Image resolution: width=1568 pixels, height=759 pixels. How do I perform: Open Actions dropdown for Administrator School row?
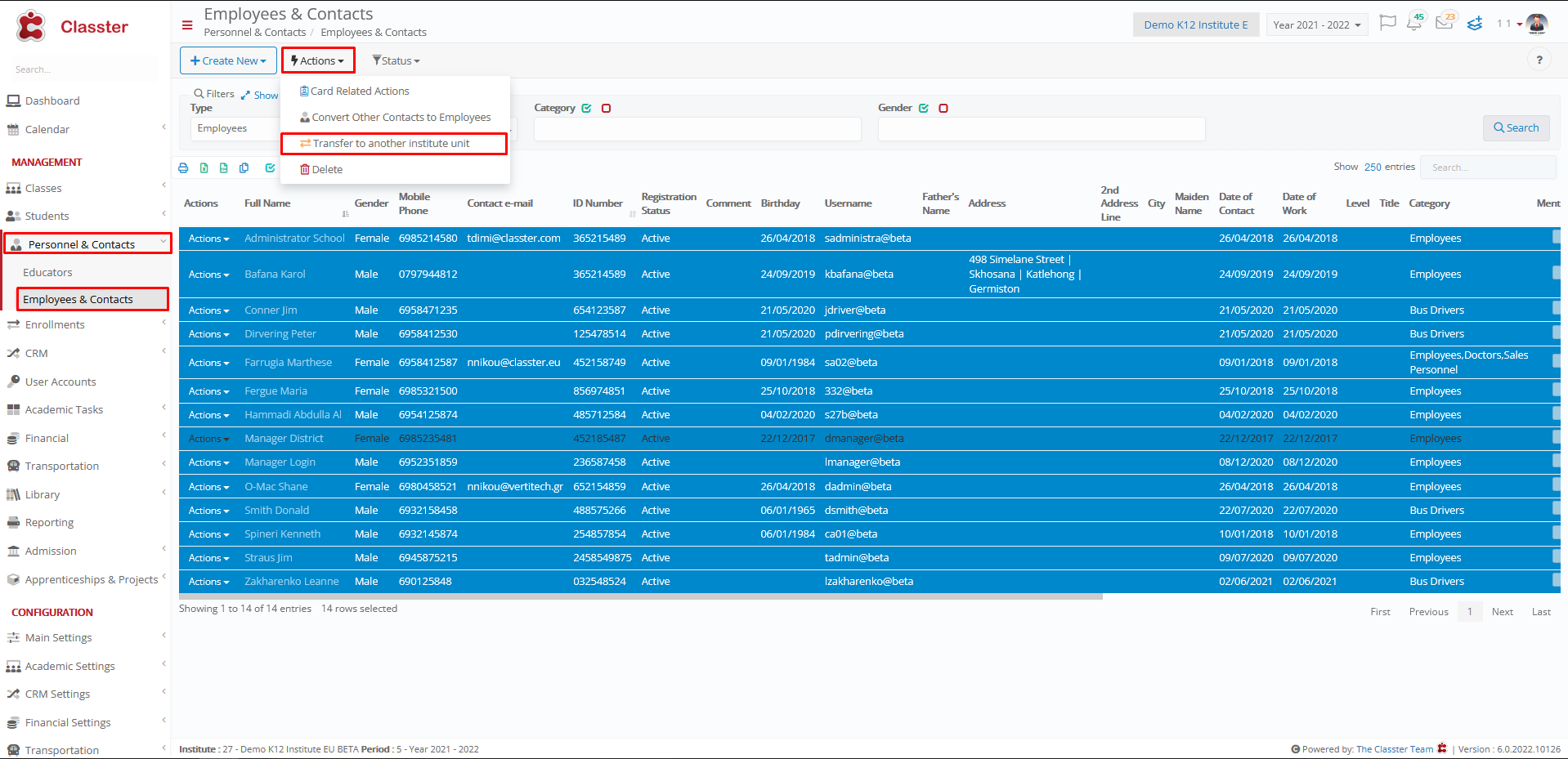pos(208,239)
